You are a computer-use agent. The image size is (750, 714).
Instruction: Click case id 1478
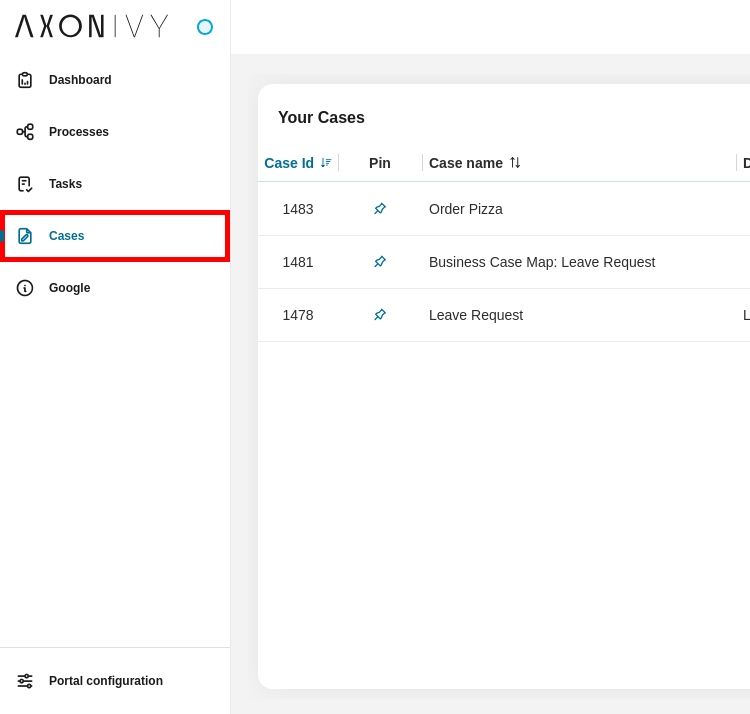click(x=298, y=315)
